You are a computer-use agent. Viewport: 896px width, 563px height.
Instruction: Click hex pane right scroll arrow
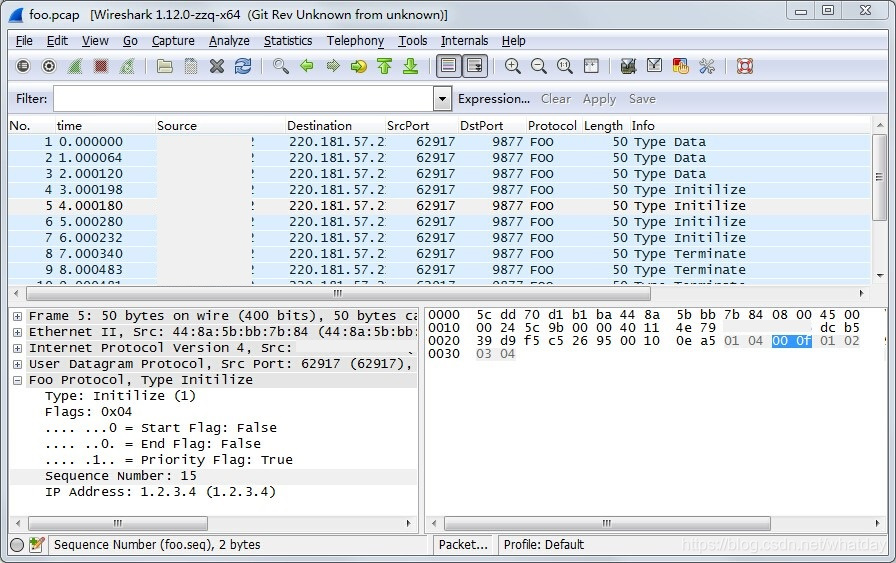click(878, 524)
